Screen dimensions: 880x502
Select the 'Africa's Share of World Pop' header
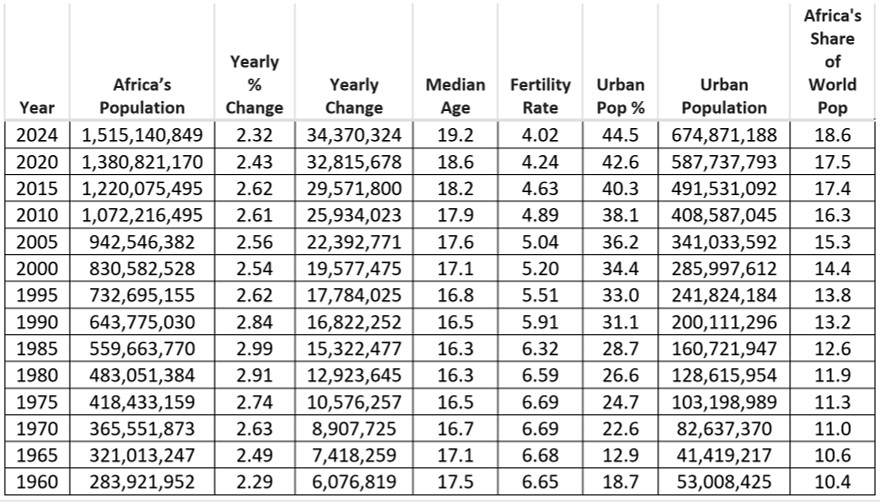832,62
